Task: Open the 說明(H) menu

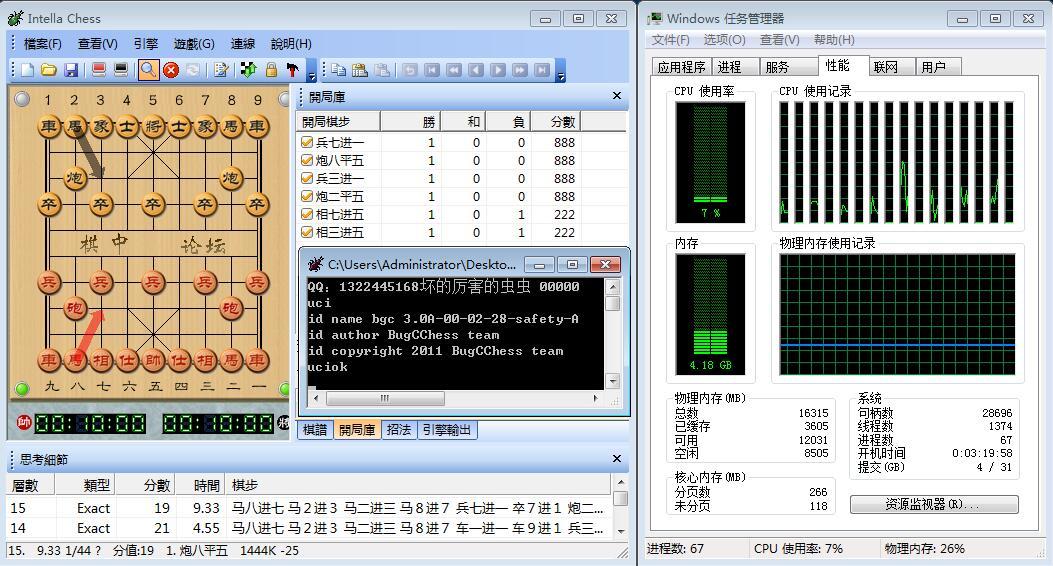Action: click(291, 44)
